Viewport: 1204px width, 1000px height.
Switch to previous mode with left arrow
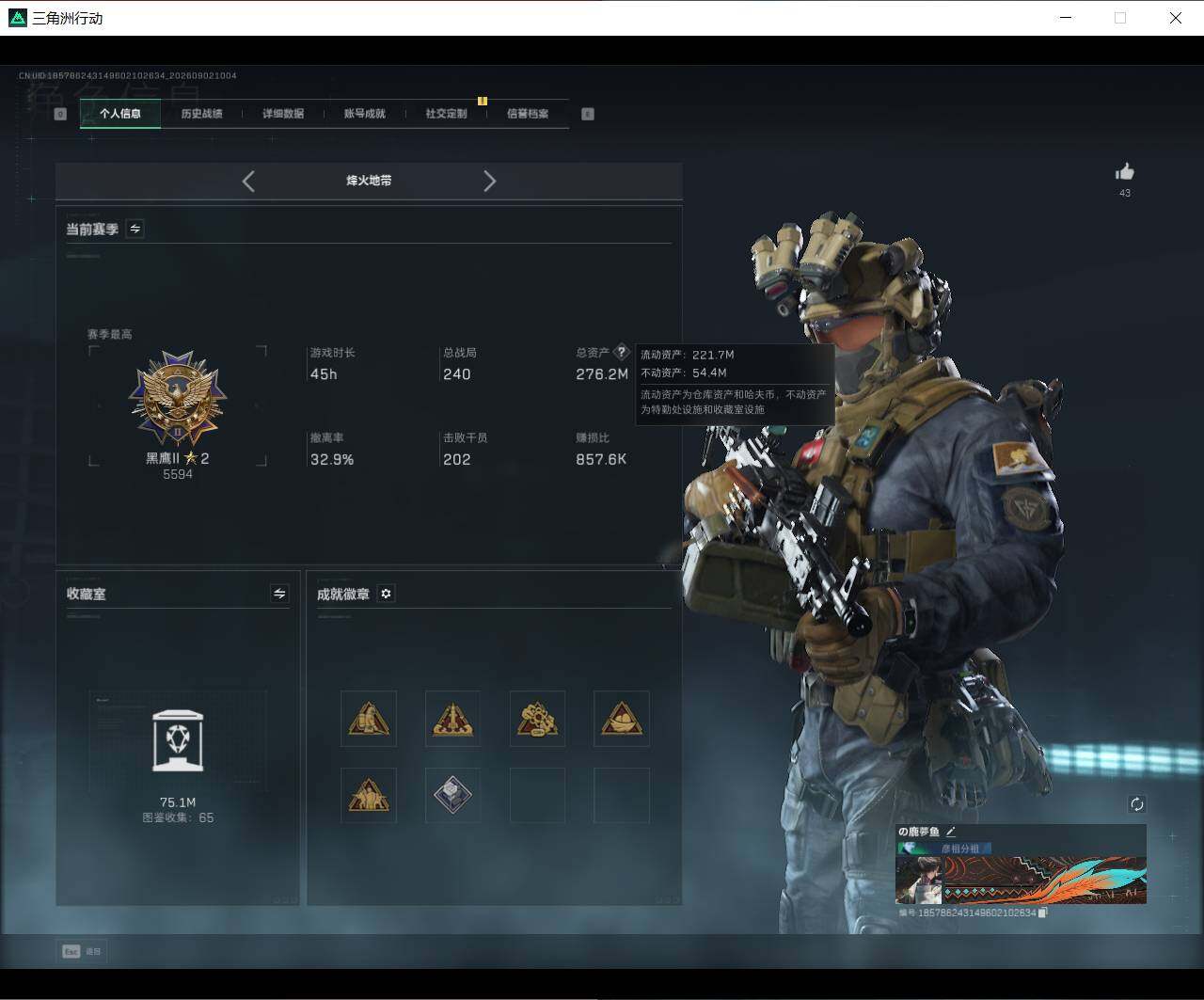tap(248, 182)
